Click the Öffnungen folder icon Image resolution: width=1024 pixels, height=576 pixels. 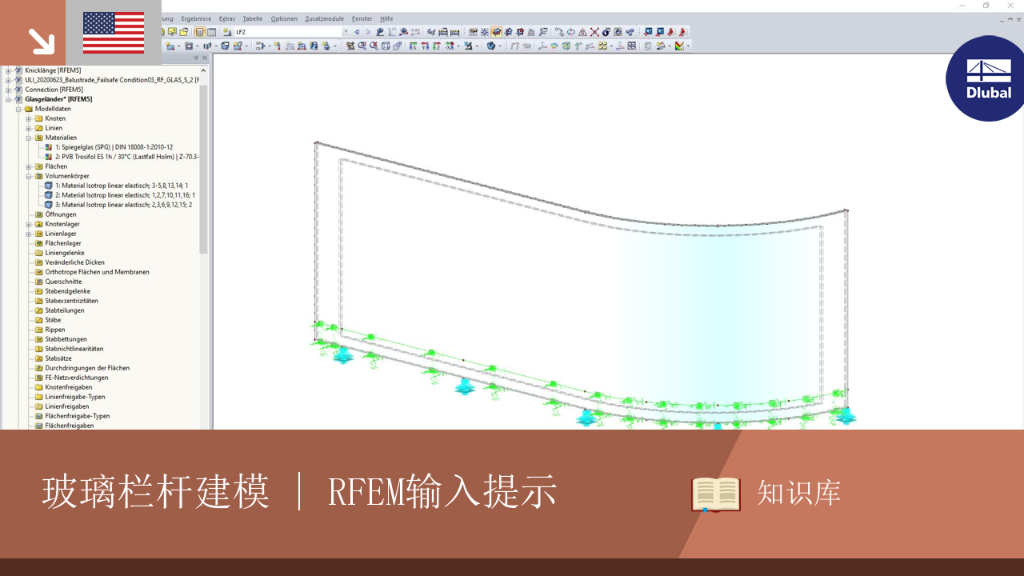[x=39, y=214]
